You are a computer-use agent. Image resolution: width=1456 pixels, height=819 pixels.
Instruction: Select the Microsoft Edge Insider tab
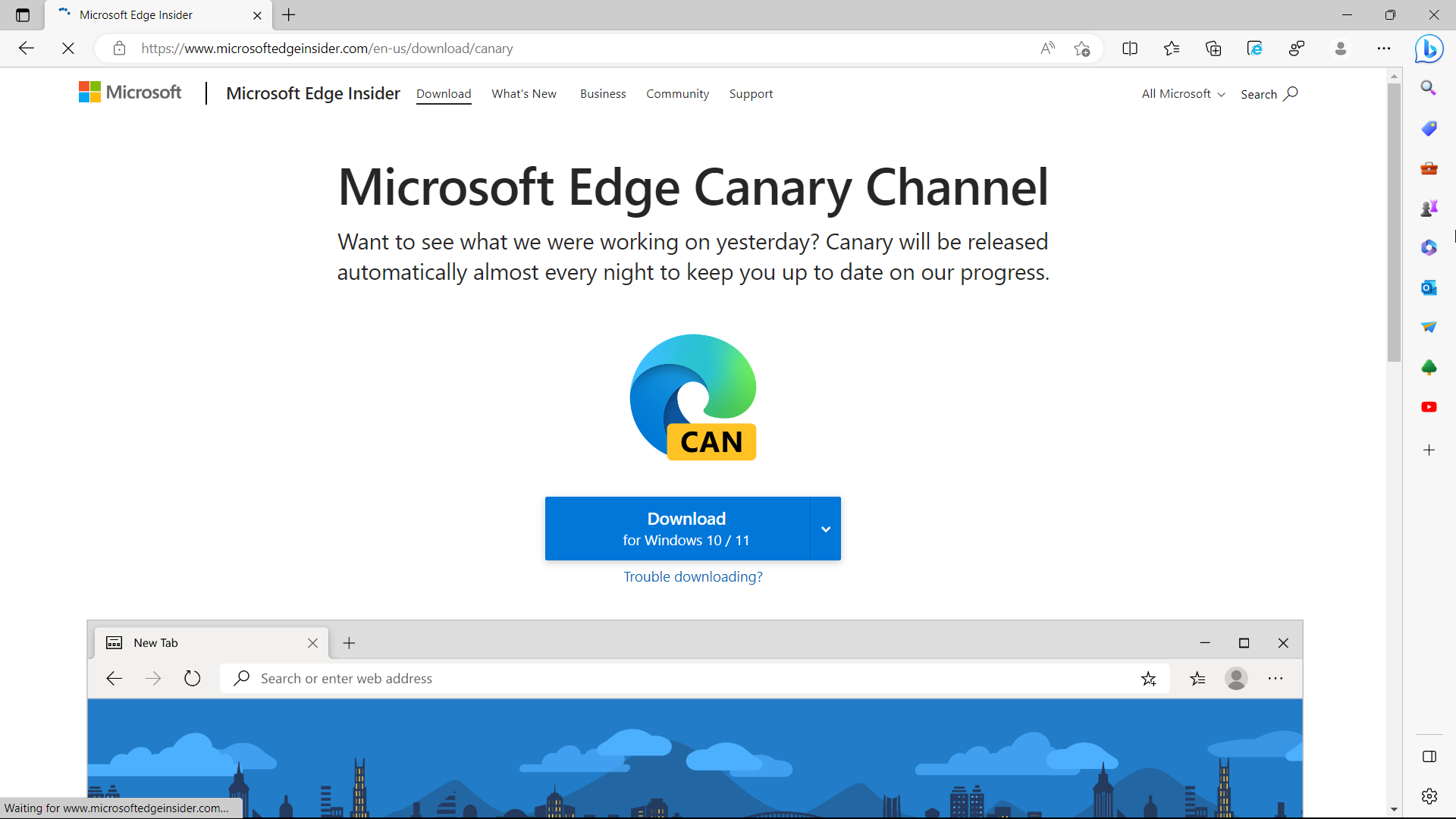[158, 15]
